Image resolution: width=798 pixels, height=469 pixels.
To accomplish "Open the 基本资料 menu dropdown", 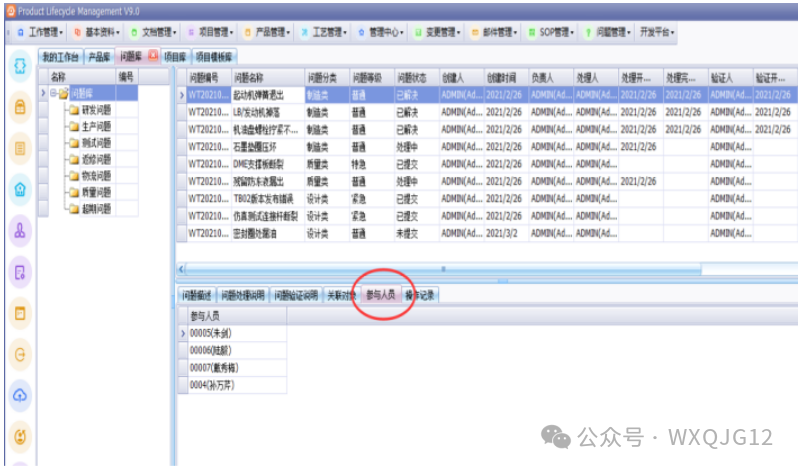I will [x=97, y=32].
